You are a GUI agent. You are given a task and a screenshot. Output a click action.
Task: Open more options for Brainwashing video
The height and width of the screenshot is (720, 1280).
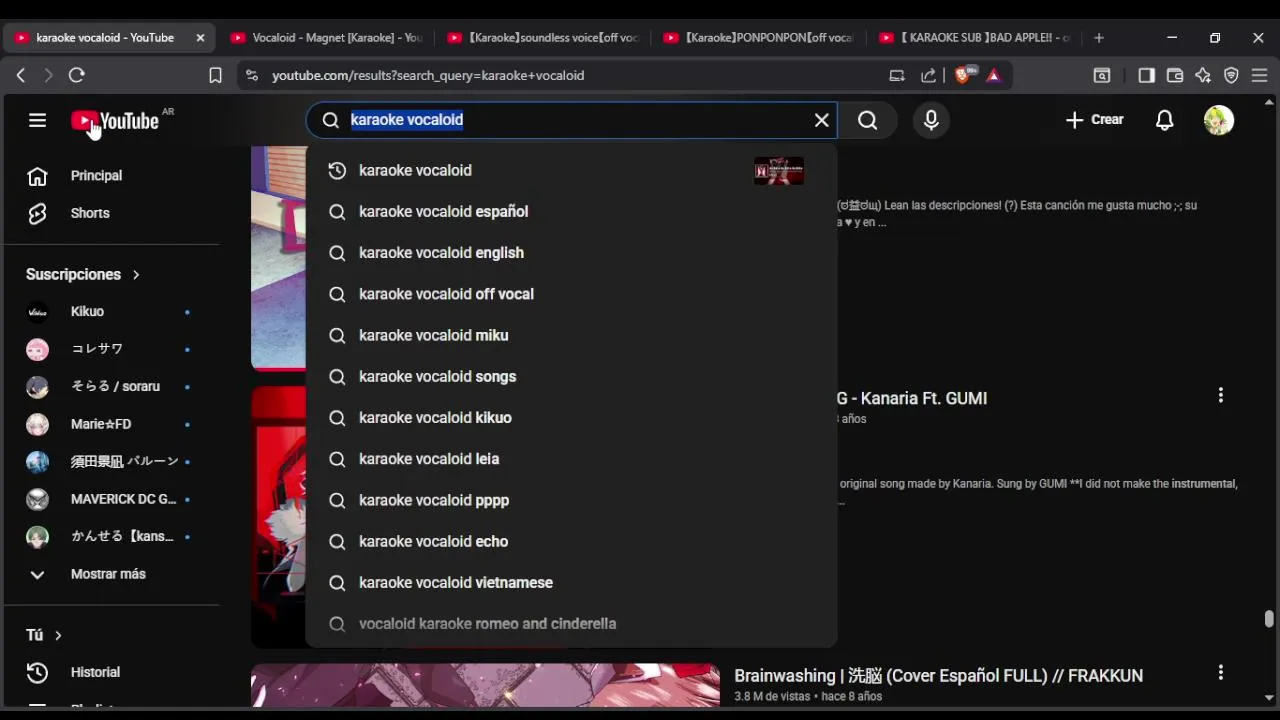click(x=1220, y=673)
